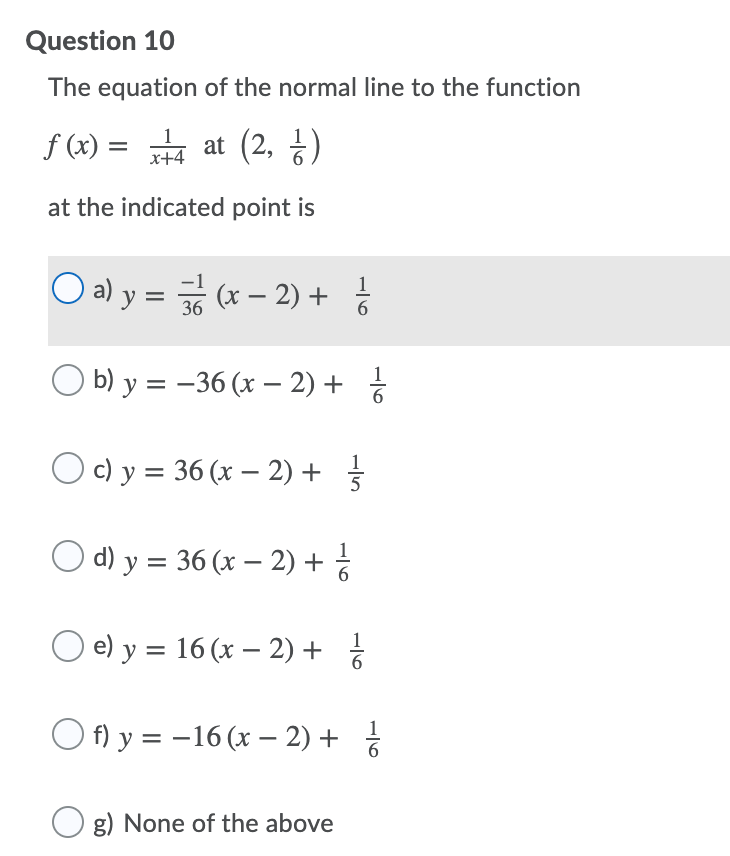Viewport: 730px width, 856px height.
Task: Select answer choice e) y = 16(x - 2) + 1/6
Action: [x=68, y=648]
